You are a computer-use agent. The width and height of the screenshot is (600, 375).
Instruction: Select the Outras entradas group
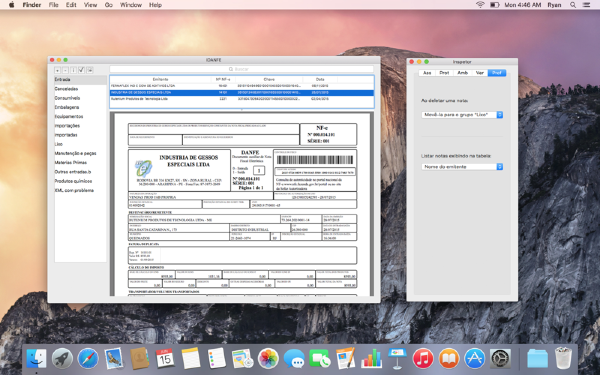point(80,172)
